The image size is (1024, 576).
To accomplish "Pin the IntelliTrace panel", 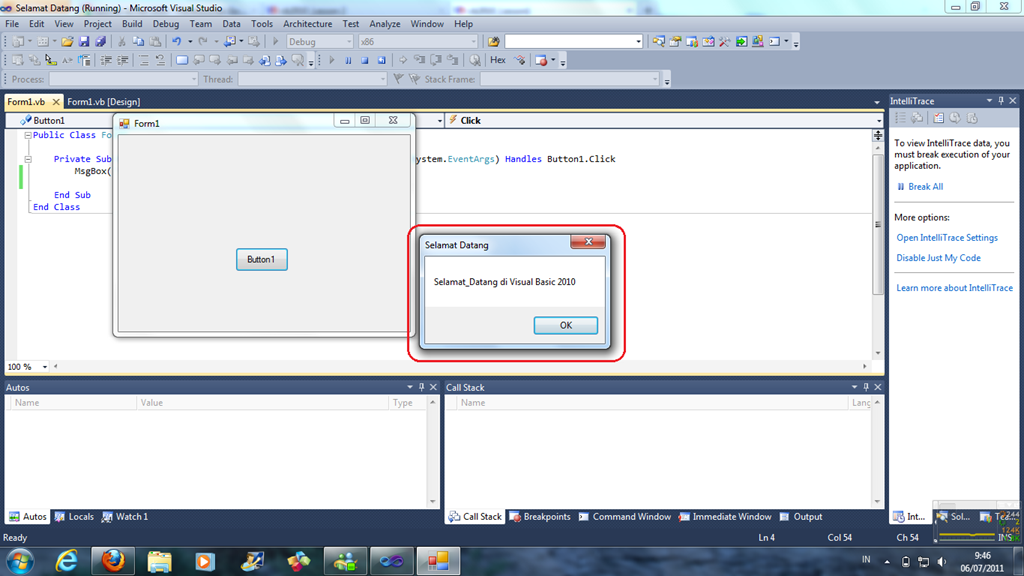I will [1000, 101].
